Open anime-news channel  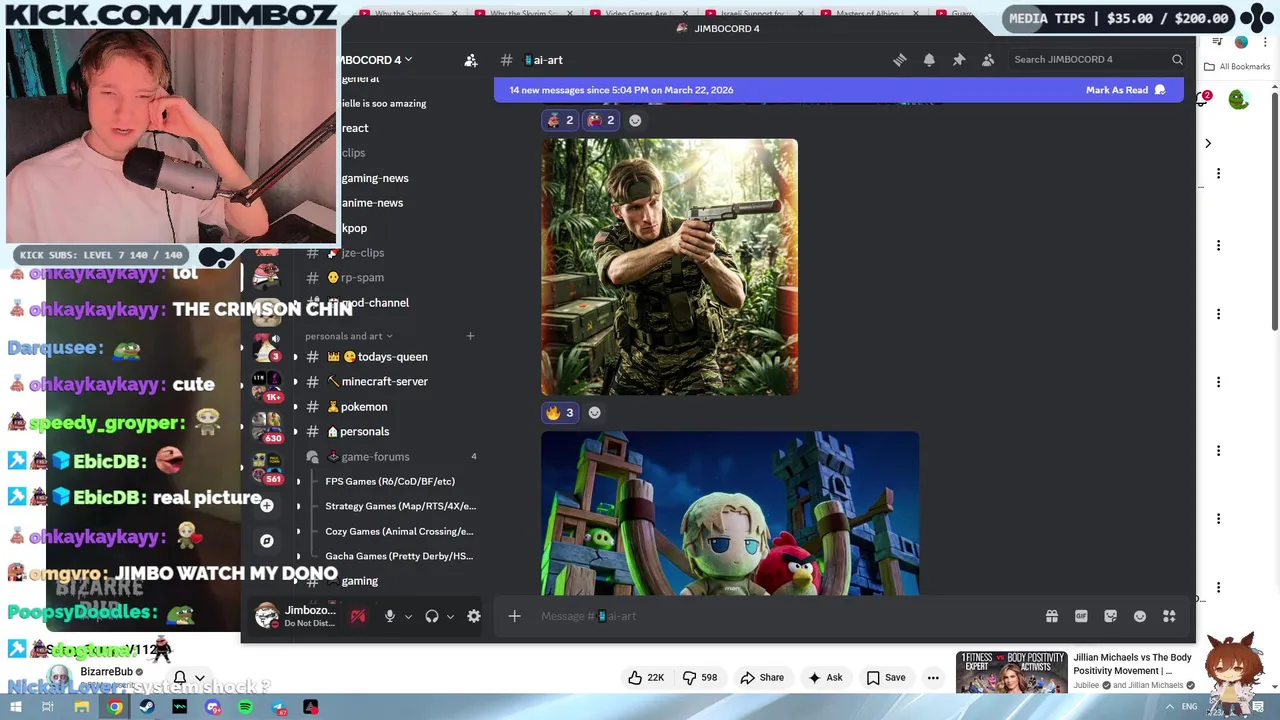click(x=372, y=203)
